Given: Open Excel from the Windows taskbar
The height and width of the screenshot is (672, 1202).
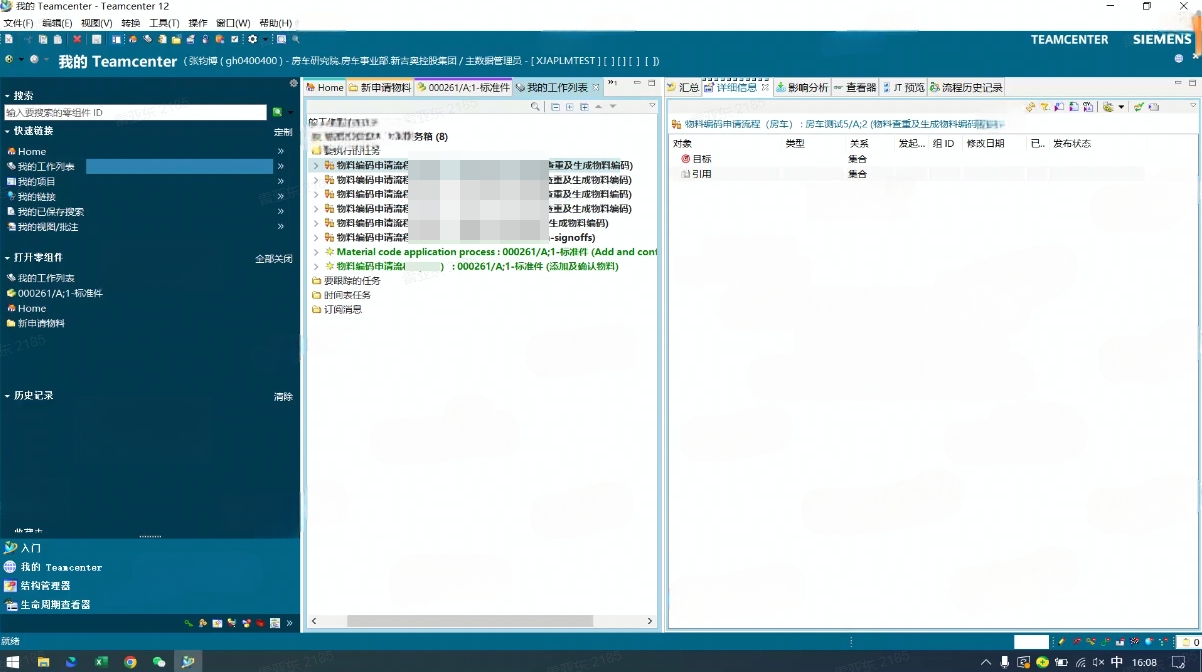Looking at the screenshot, I should (101, 662).
